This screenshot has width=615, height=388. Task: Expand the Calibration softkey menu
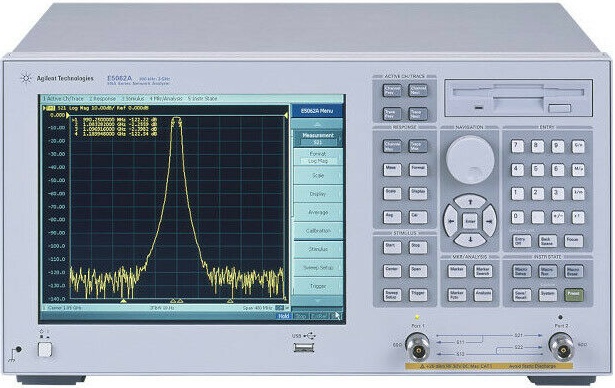coord(318,231)
